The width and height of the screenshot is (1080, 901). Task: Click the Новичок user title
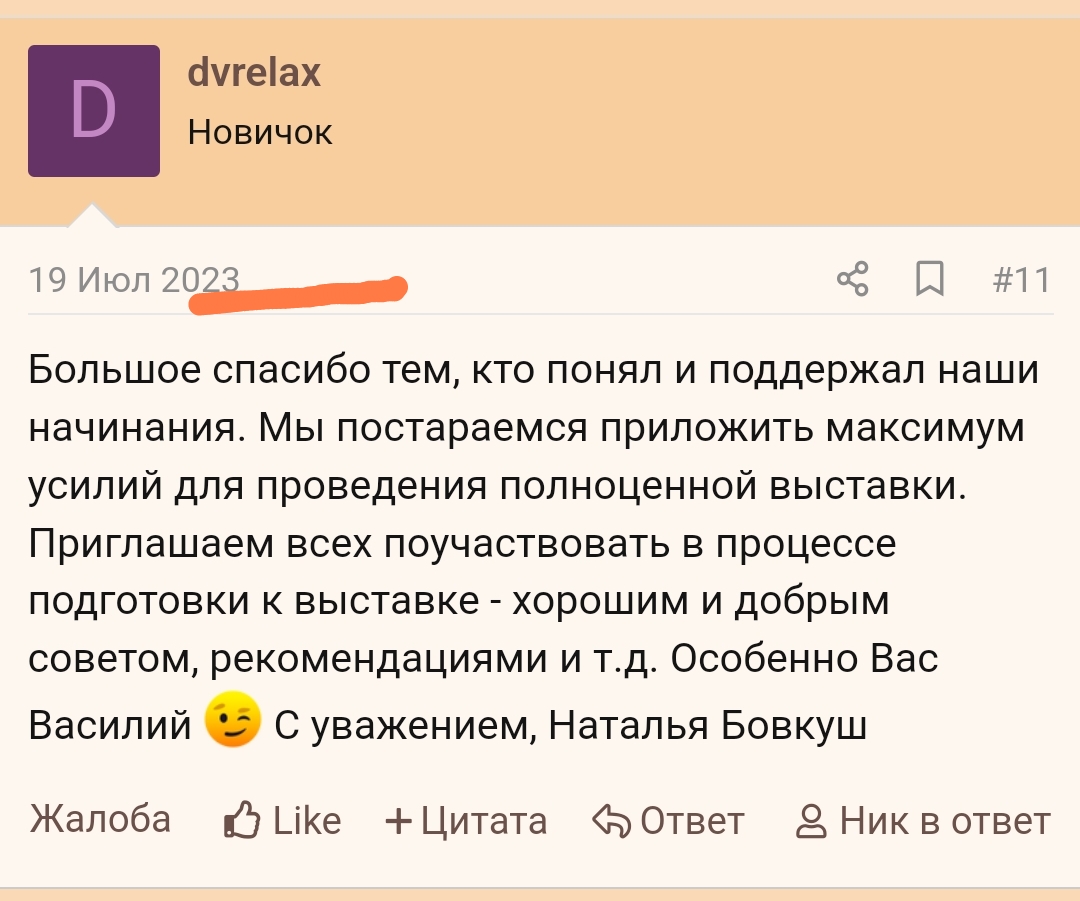[x=260, y=131]
